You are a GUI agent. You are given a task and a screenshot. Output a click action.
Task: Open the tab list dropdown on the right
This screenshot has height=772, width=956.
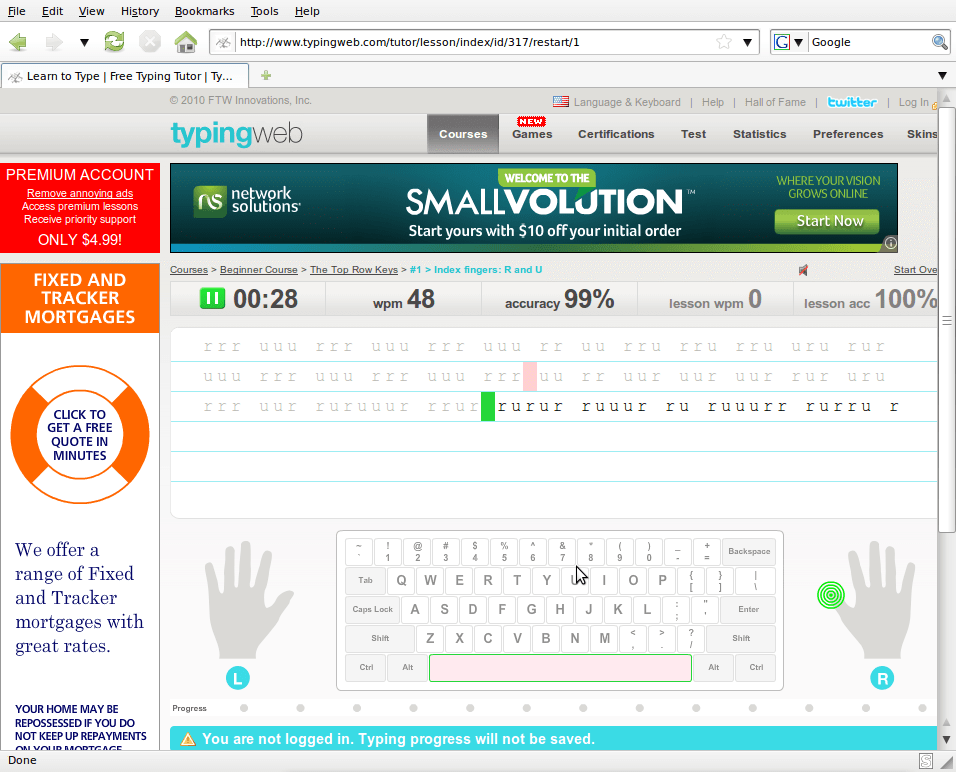click(x=942, y=75)
